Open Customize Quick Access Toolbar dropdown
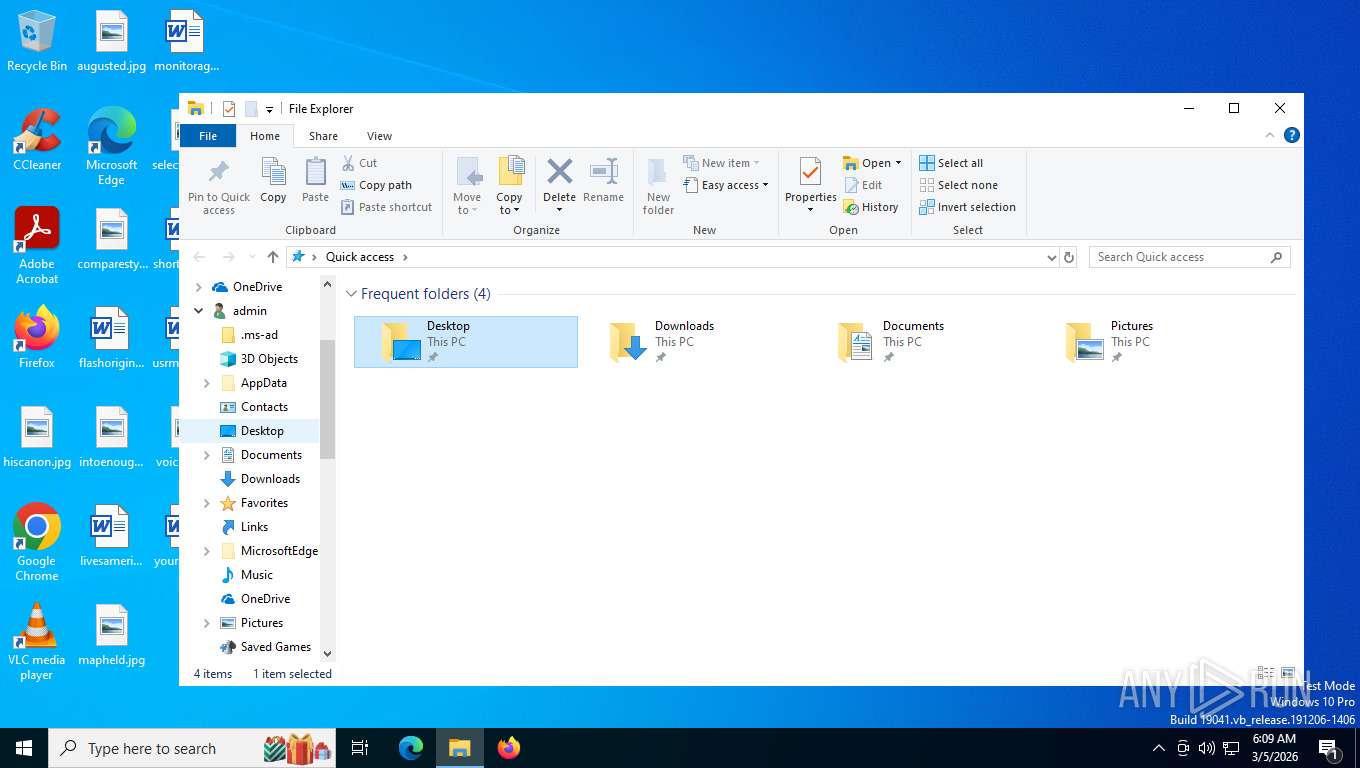1360x768 pixels. tap(269, 110)
